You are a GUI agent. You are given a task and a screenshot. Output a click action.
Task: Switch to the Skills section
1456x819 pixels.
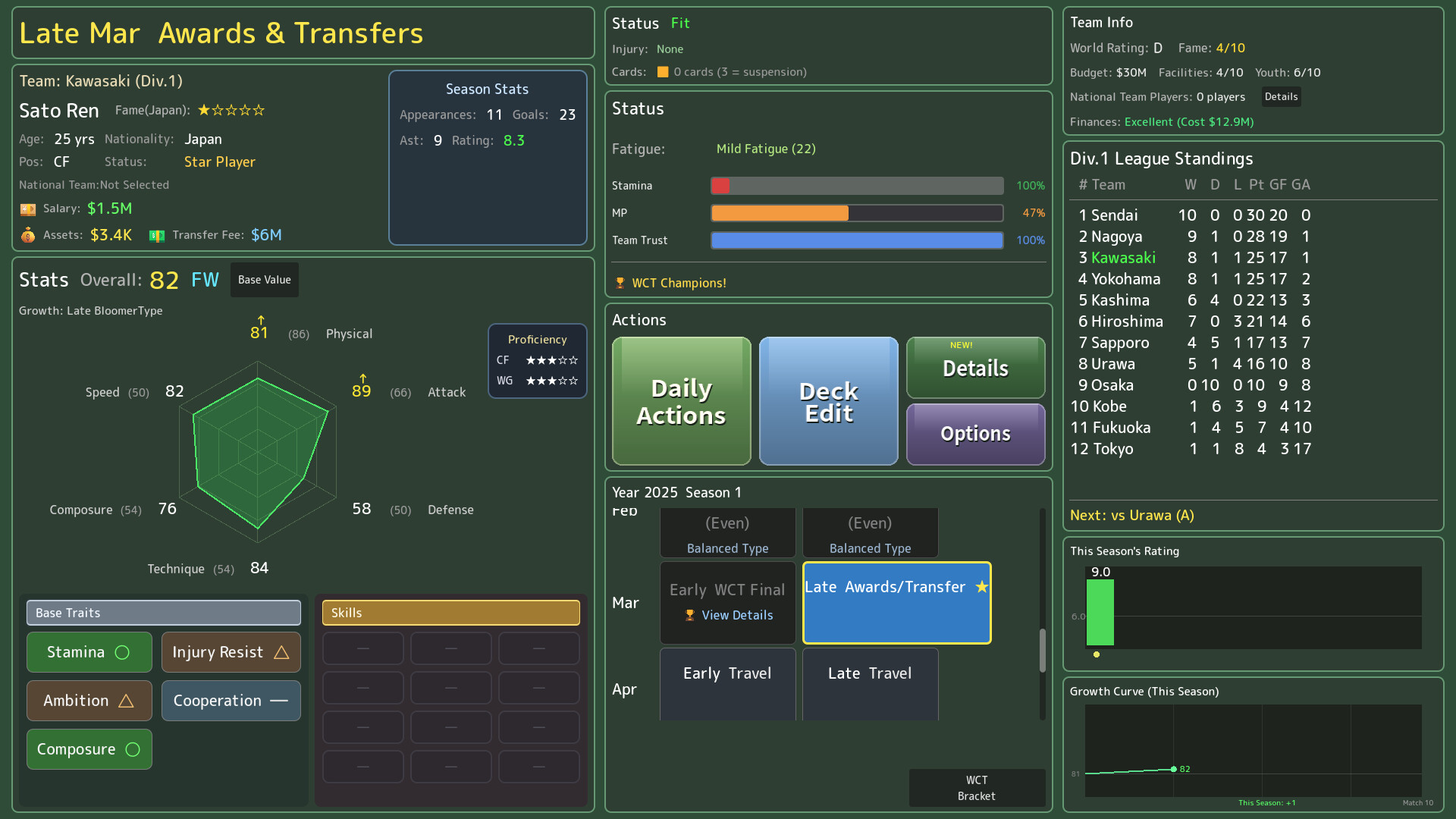(x=450, y=612)
